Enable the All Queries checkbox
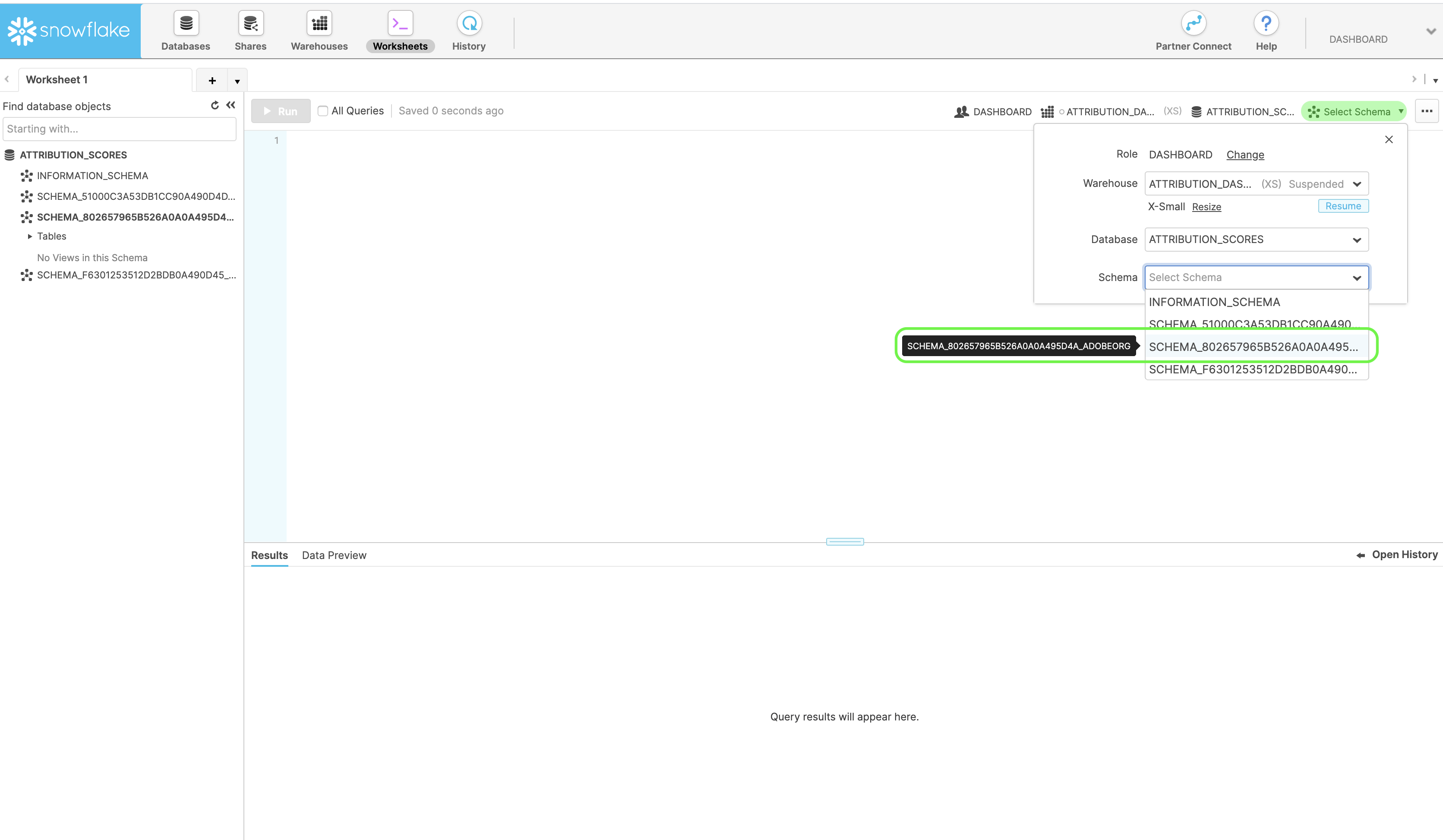This screenshot has height=840, width=1443. coord(323,111)
